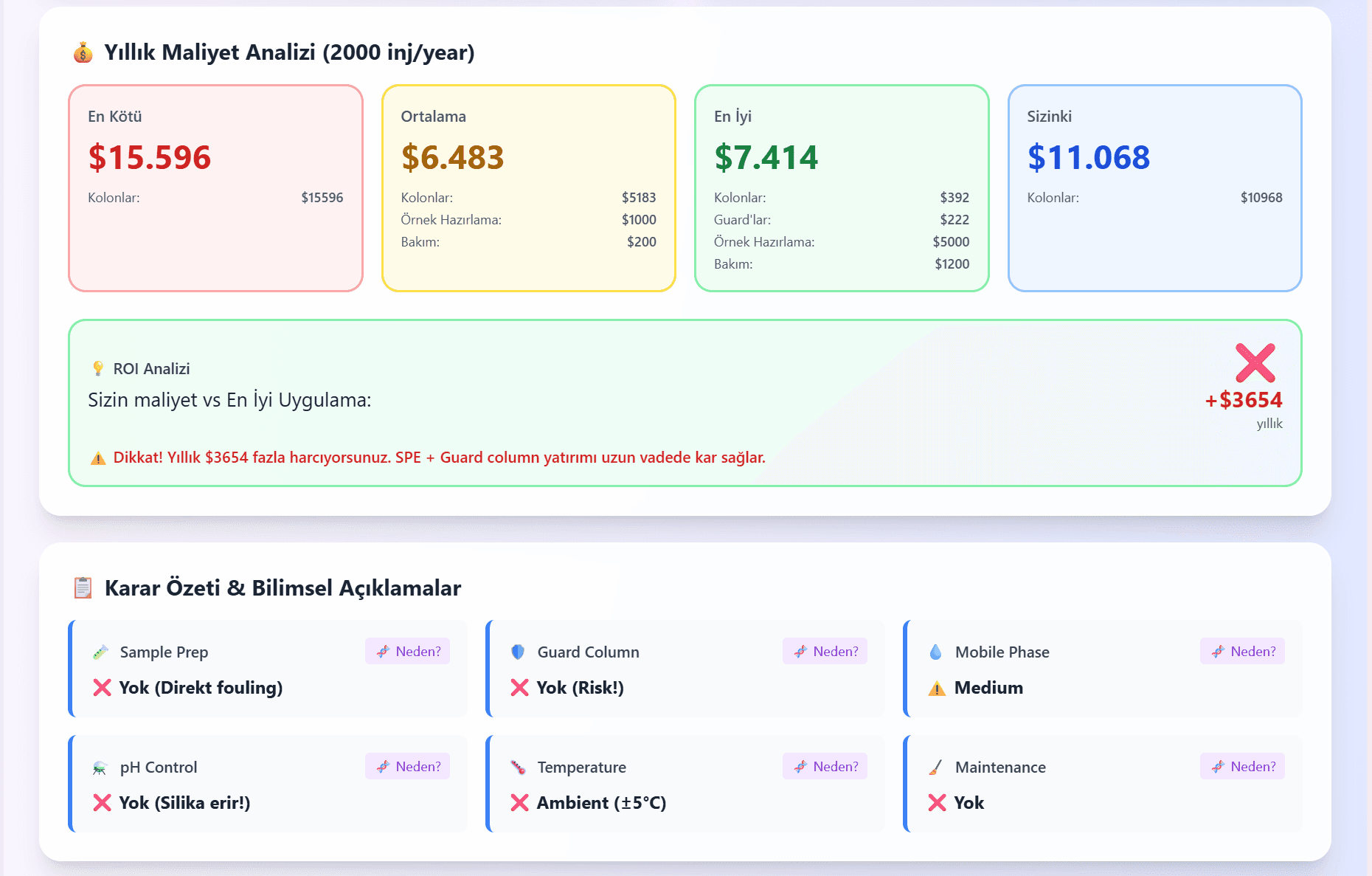Click the Sizinki $11.068 cost card

click(1154, 188)
